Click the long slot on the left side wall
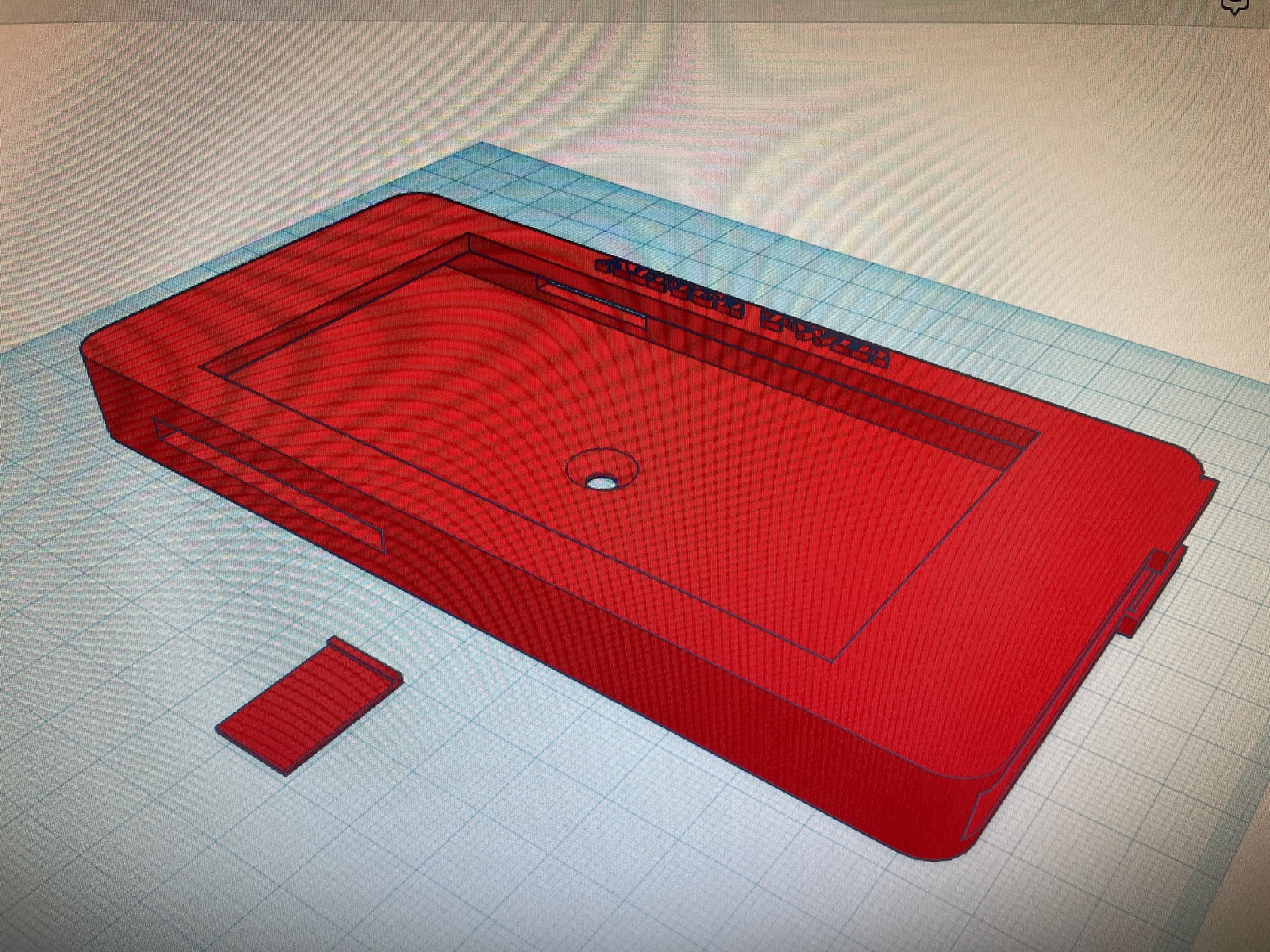This screenshot has width=1270, height=952. coord(270,484)
